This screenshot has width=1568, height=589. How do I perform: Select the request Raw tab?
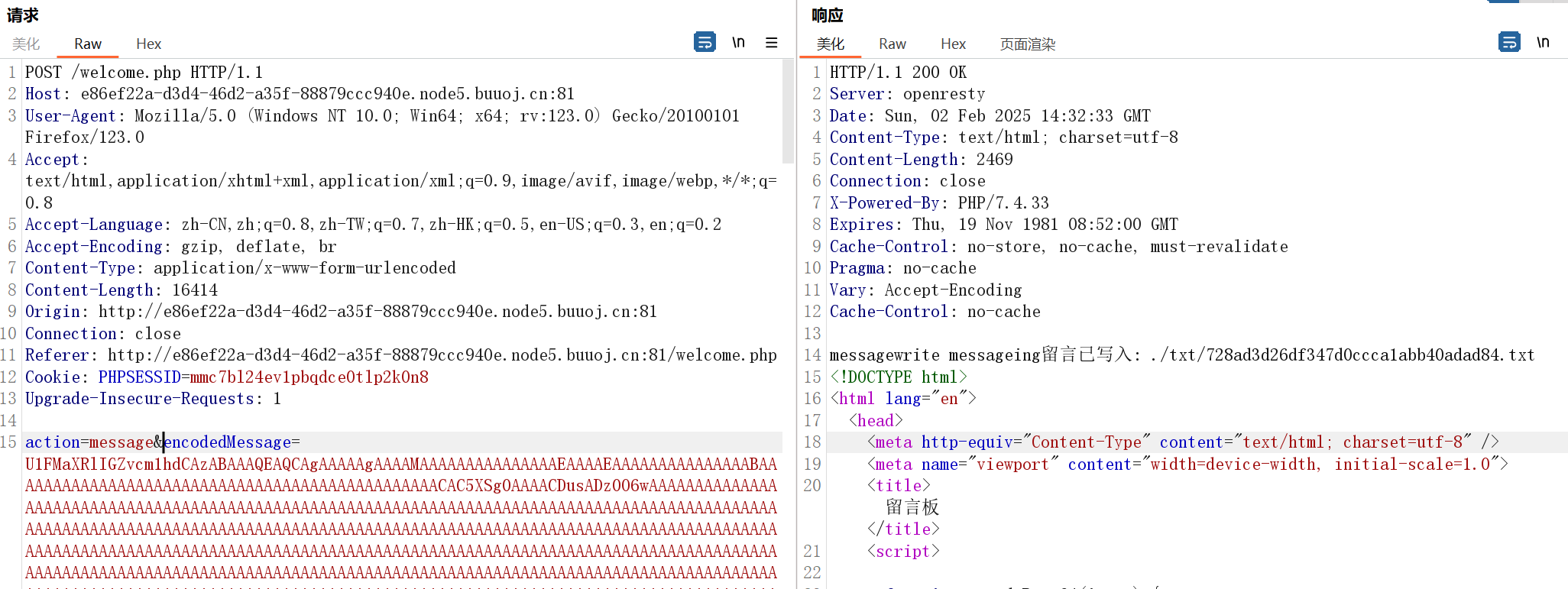click(x=88, y=44)
